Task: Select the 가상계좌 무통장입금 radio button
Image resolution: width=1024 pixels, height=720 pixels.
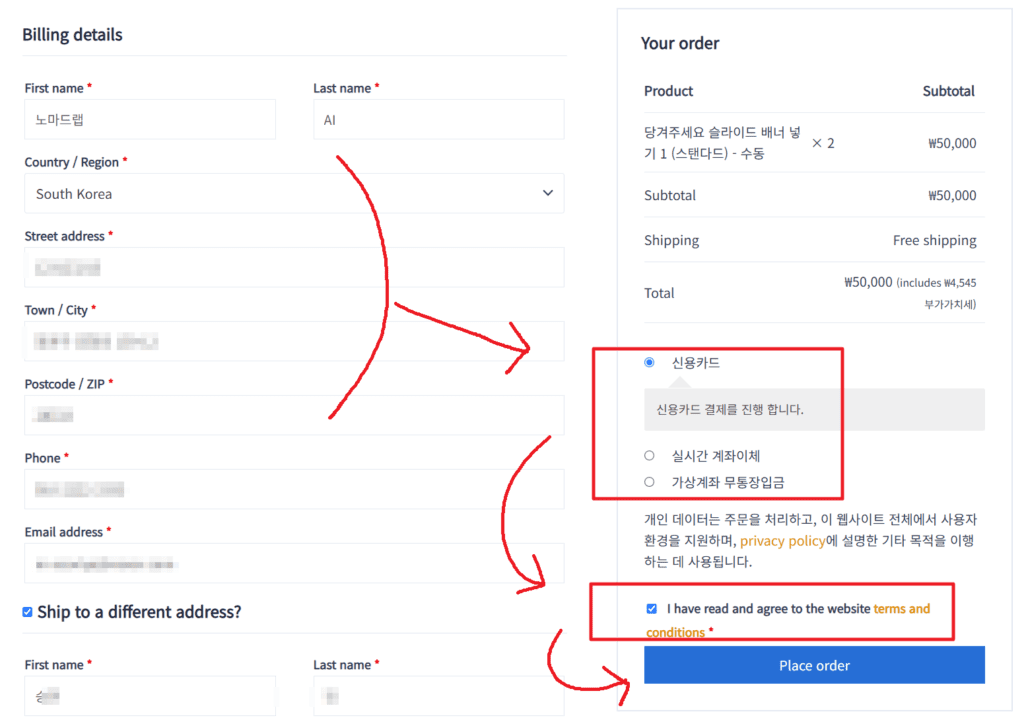Action: pyautogui.click(x=649, y=482)
